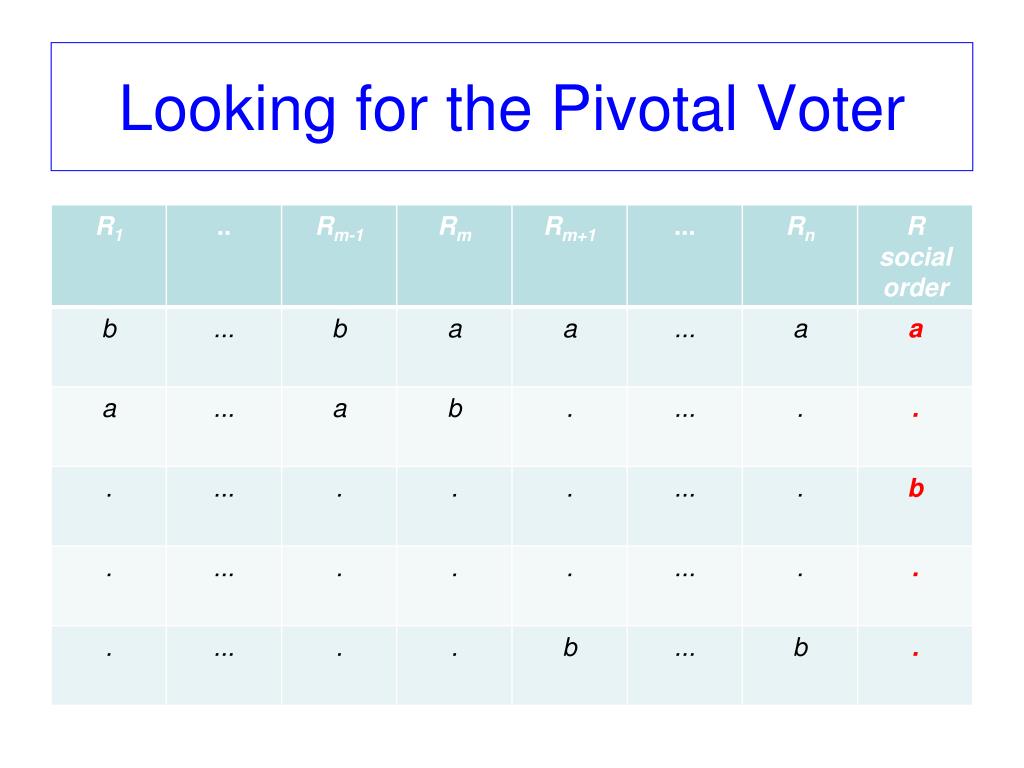
Task: Click b in Rm-1 first row
Action: (x=340, y=328)
